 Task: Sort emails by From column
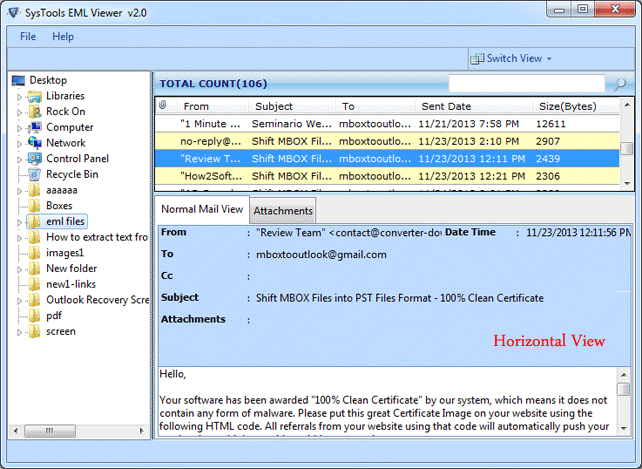(x=213, y=106)
